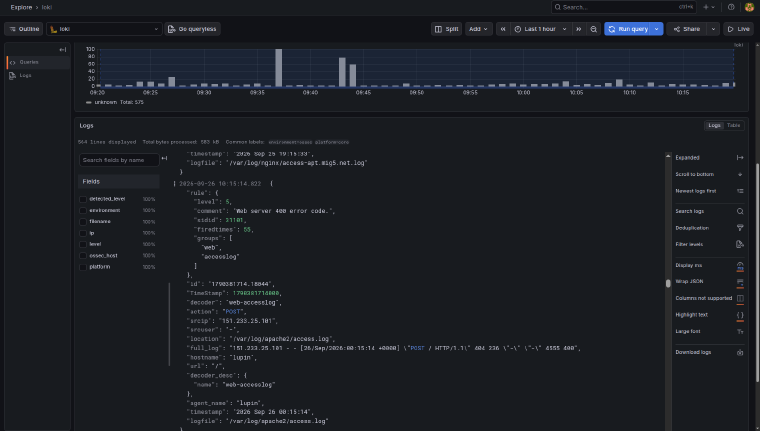
Task: Check the level field checkbox
Action: (83, 244)
